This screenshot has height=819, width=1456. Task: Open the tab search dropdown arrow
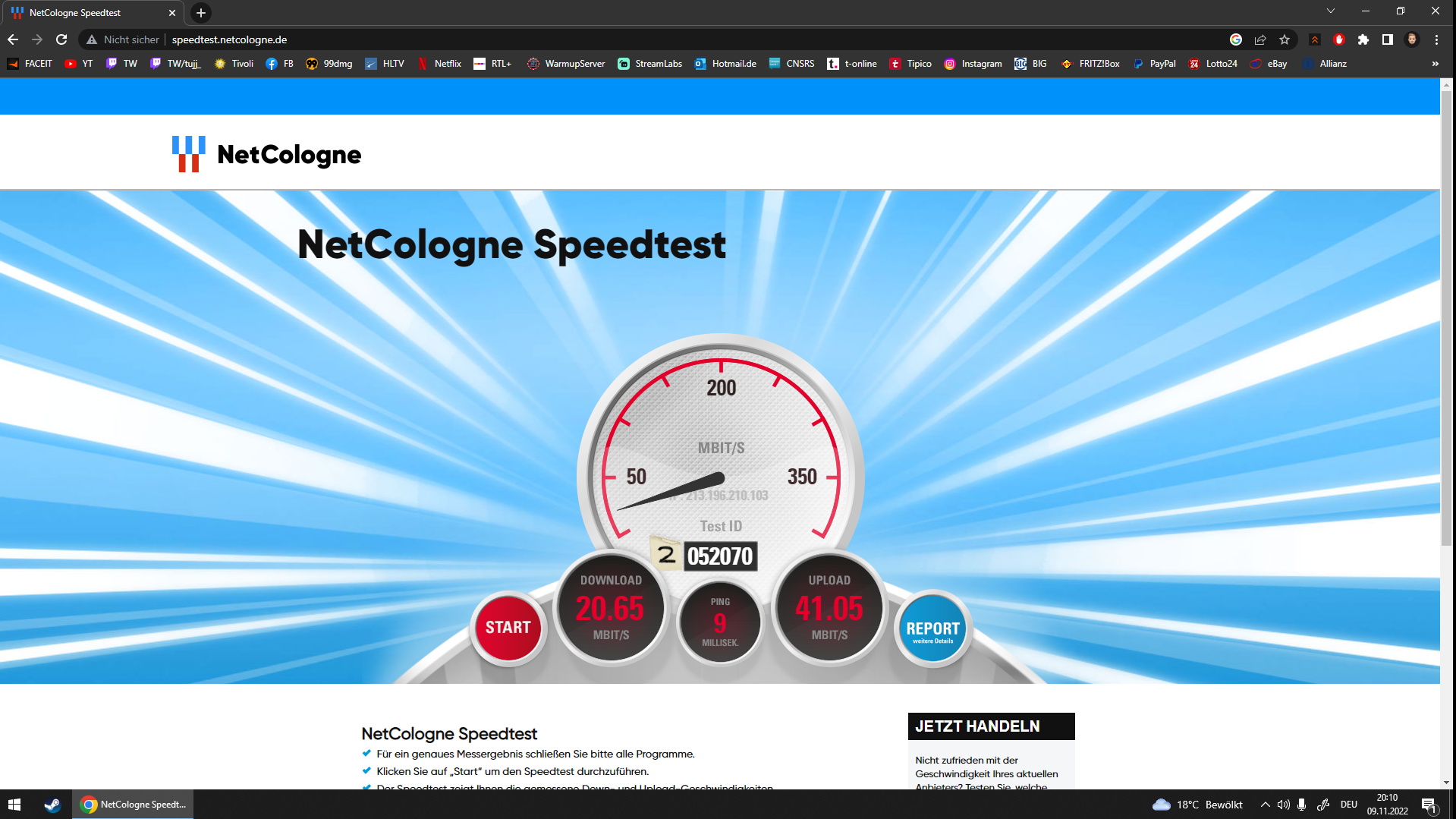1330,11
